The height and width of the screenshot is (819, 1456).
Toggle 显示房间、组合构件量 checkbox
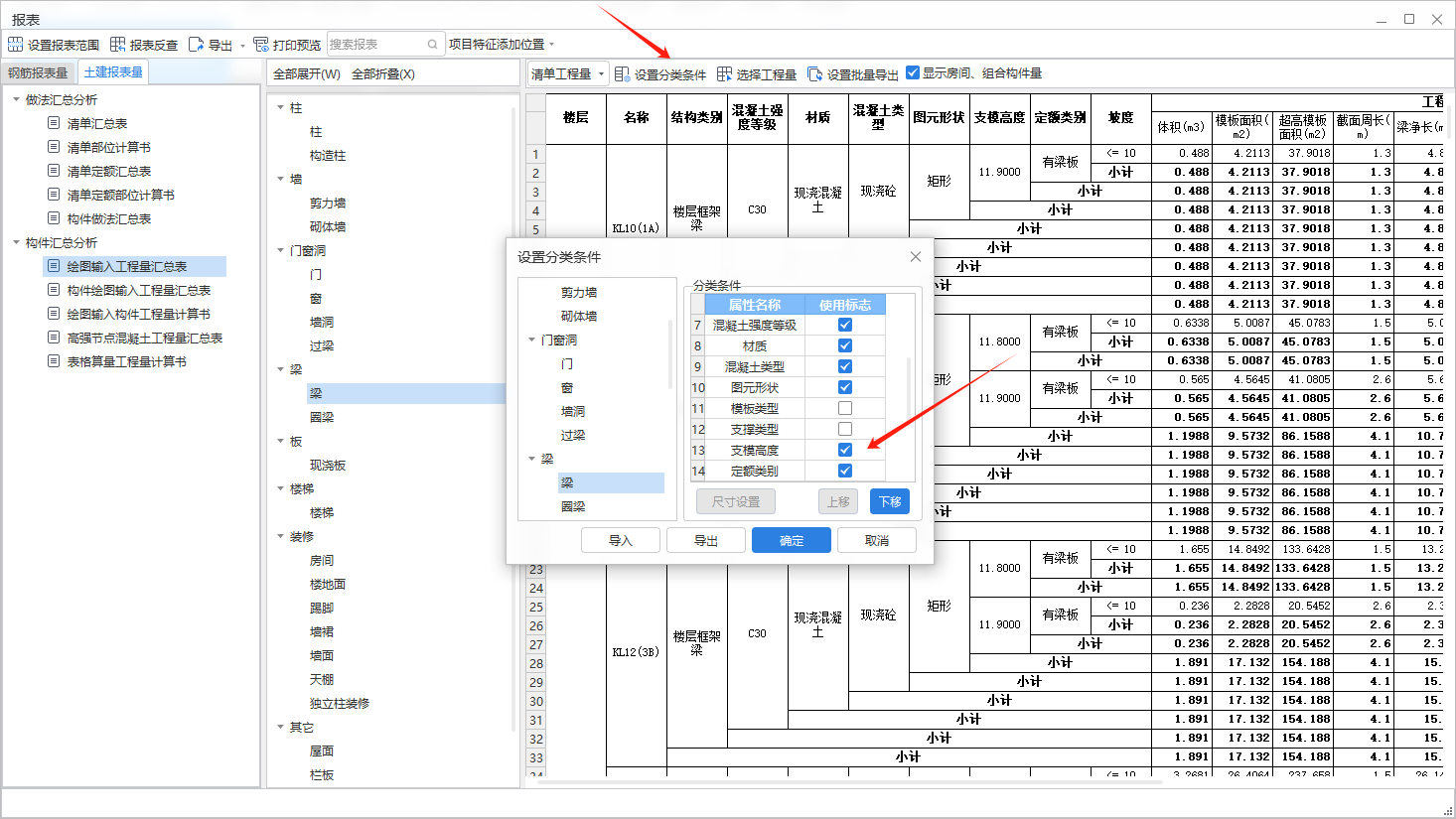(x=913, y=72)
